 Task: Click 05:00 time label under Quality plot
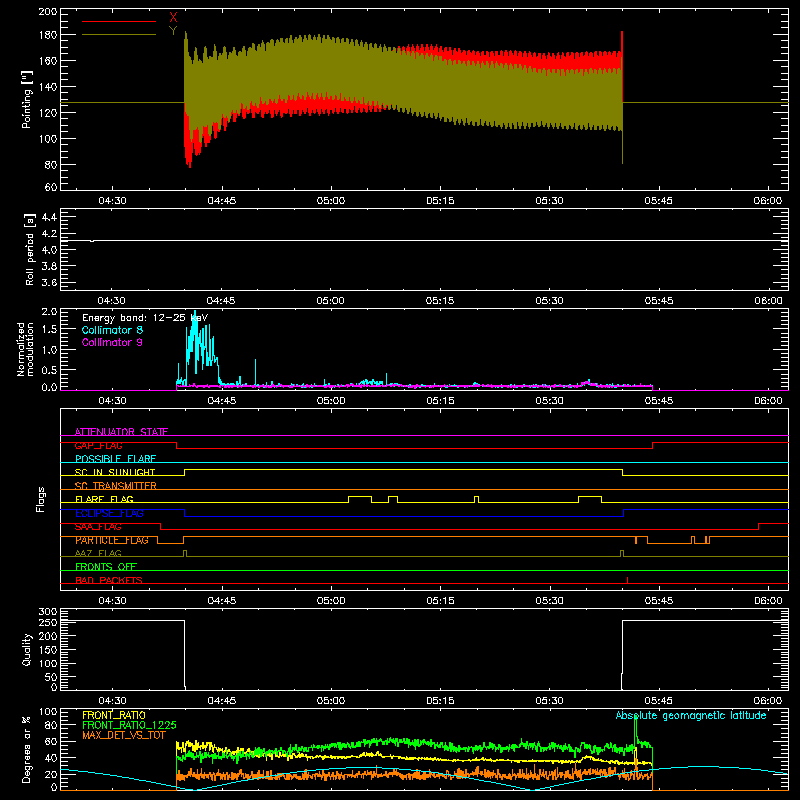pyautogui.click(x=331, y=701)
